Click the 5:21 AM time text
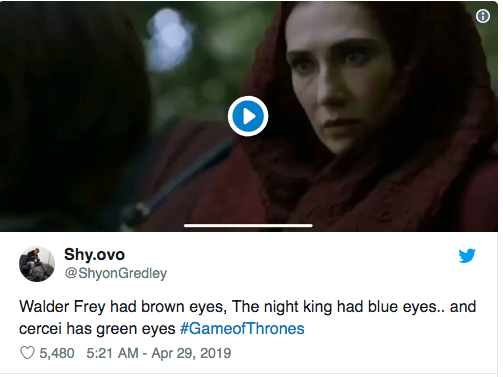503x377 pixels. (112, 353)
